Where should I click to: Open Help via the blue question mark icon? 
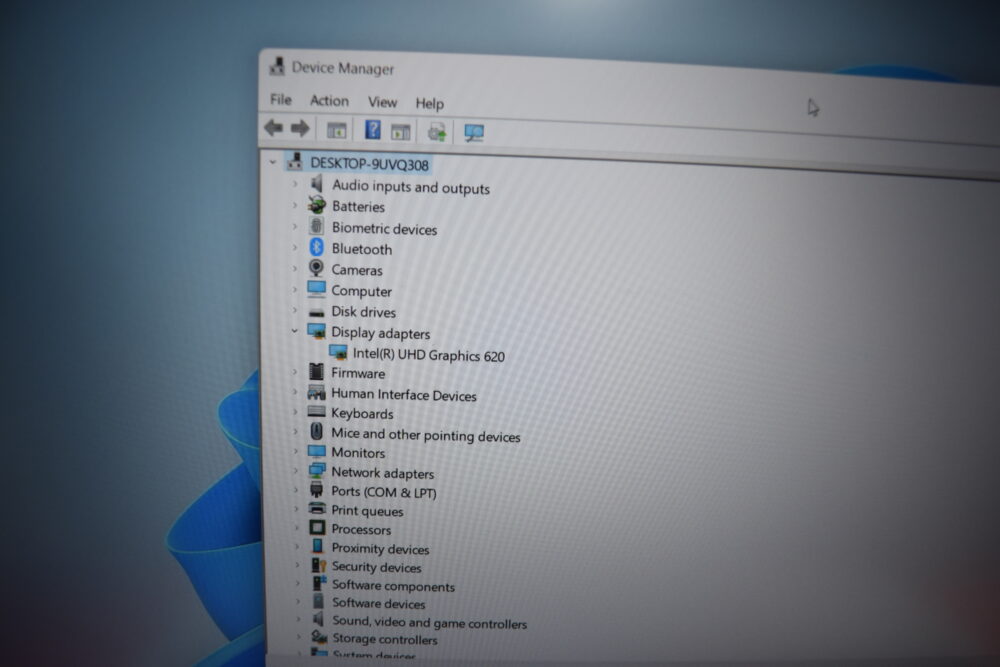point(373,130)
